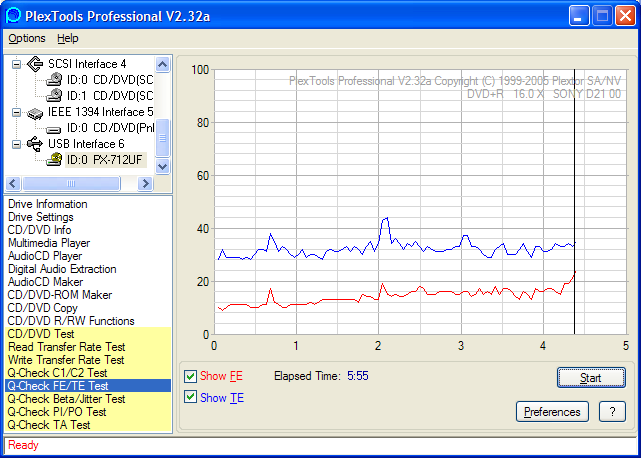Click the IEEE 1394 Interface 5 icon
This screenshot has width=641, height=458.
click(x=35, y=112)
